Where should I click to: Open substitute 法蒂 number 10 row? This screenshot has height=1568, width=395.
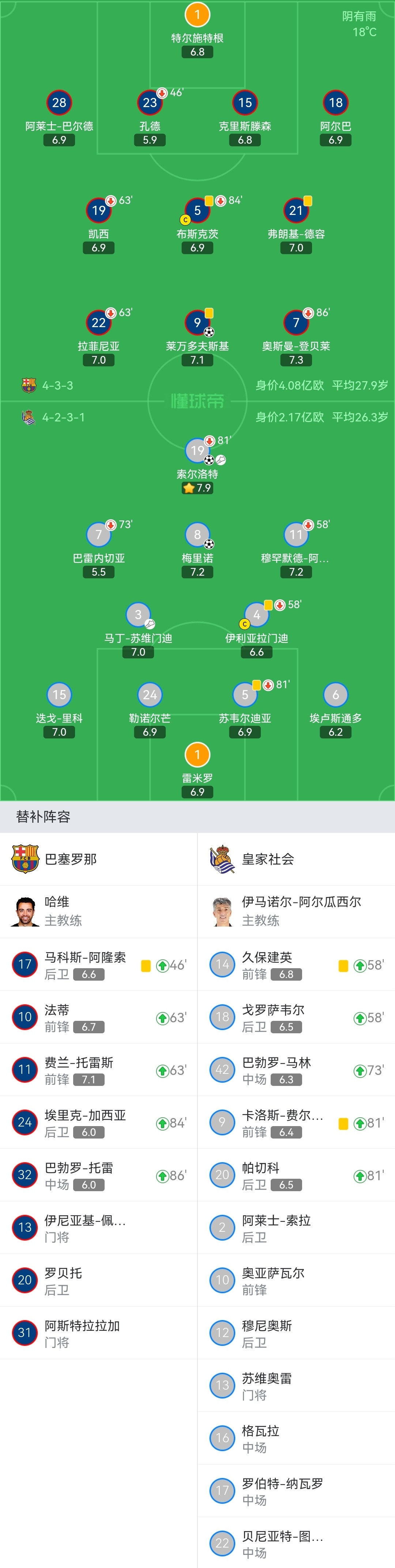(x=99, y=1017)
